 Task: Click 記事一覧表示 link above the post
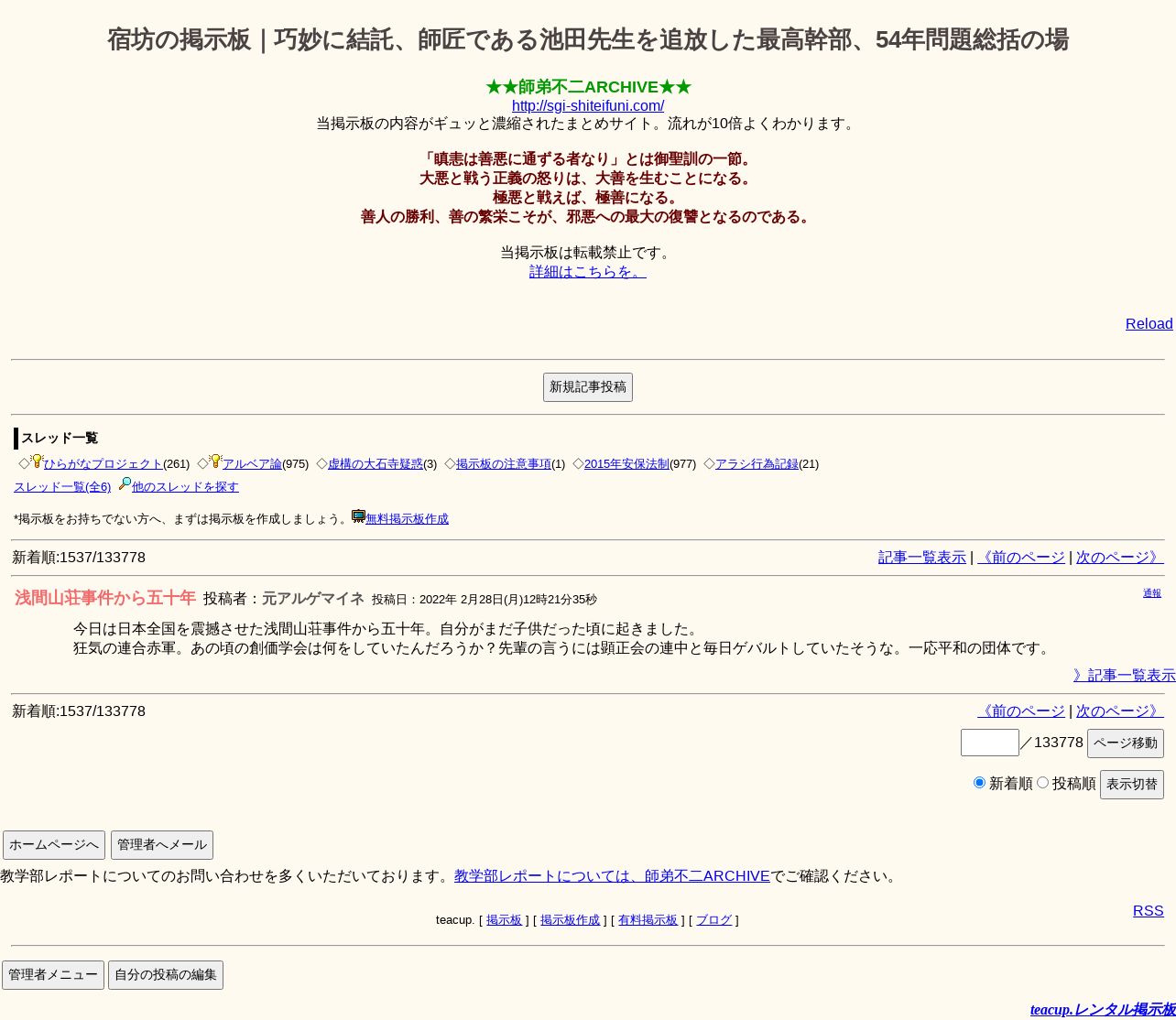click(x=922, y=558)
